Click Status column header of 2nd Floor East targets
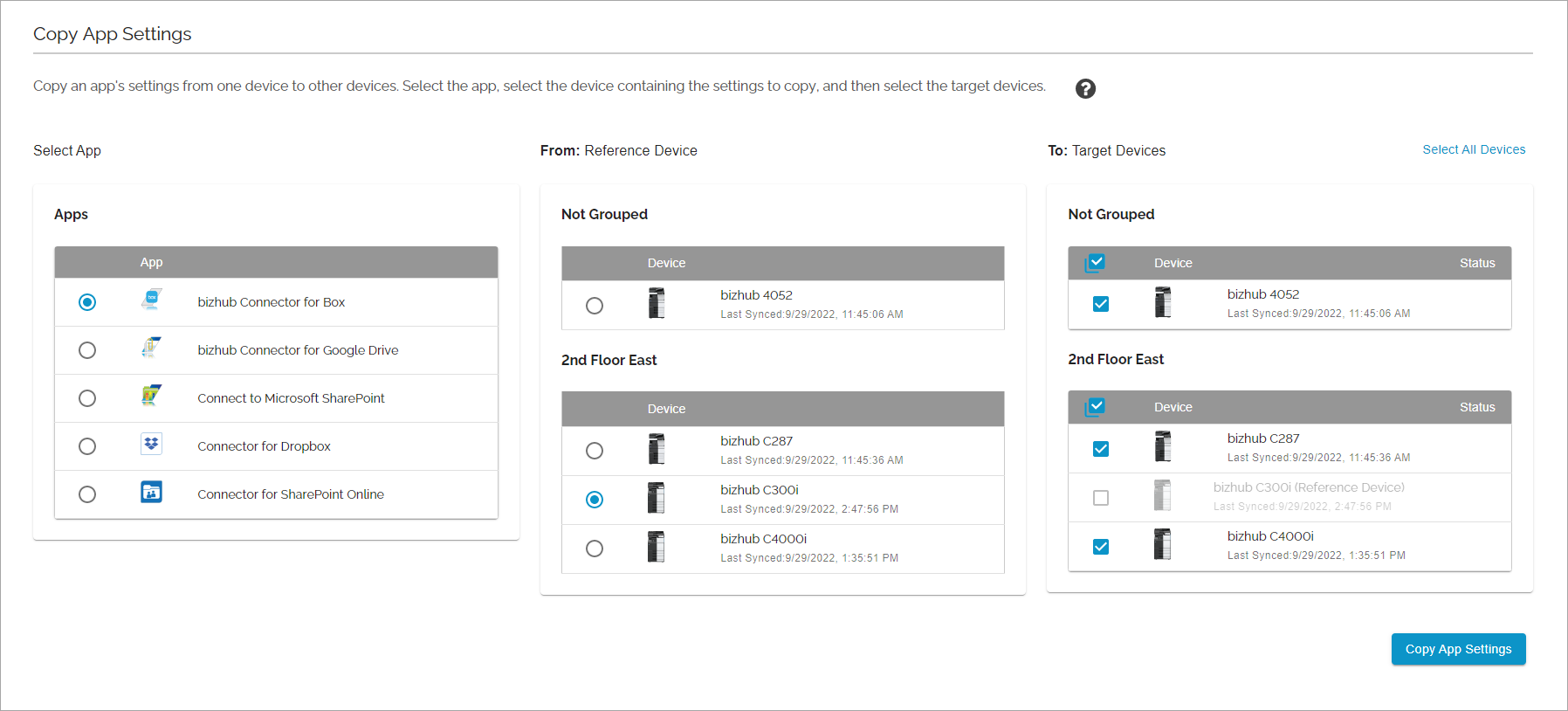 [1477, 407]
